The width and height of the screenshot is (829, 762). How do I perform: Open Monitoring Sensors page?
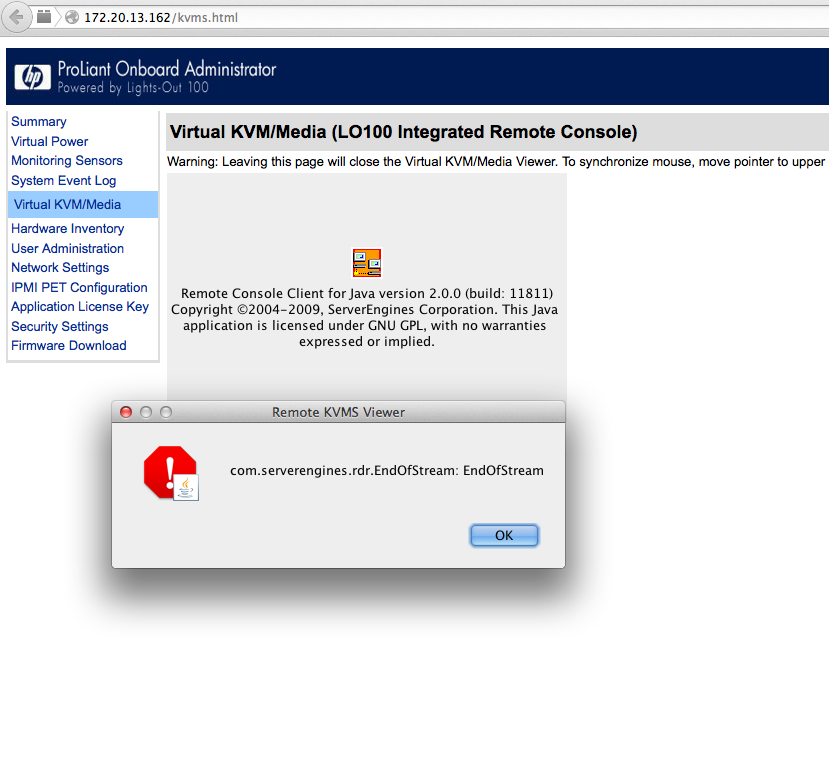(x=67, y=161)
